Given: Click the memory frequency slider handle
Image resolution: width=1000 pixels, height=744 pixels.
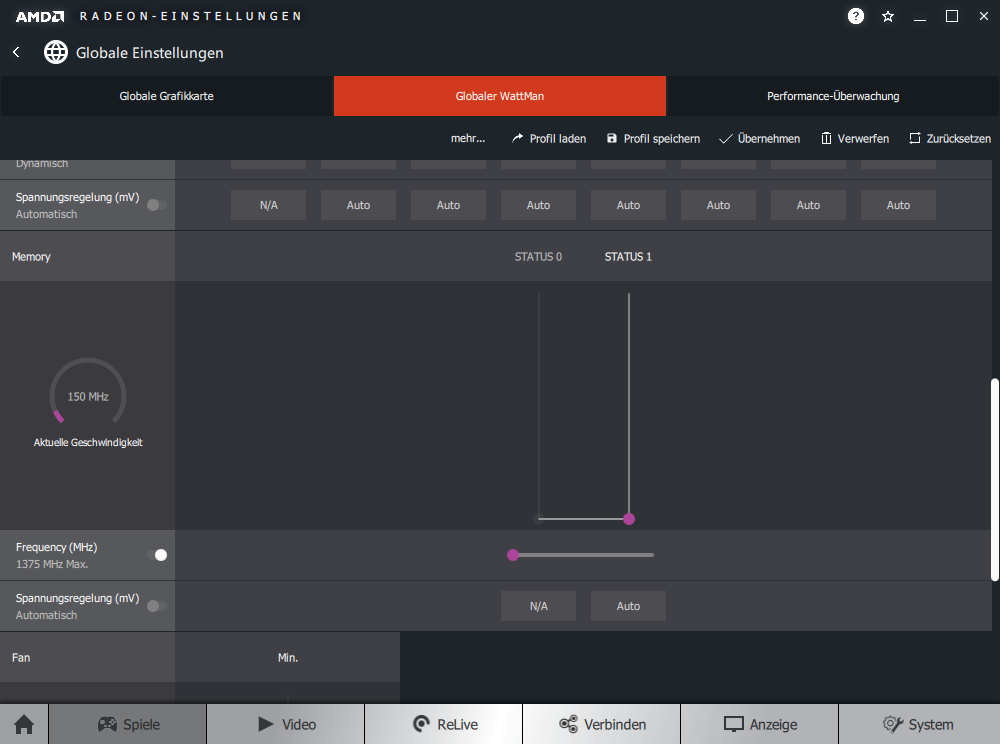Looking at the screenshot, I should click(513, 555).
